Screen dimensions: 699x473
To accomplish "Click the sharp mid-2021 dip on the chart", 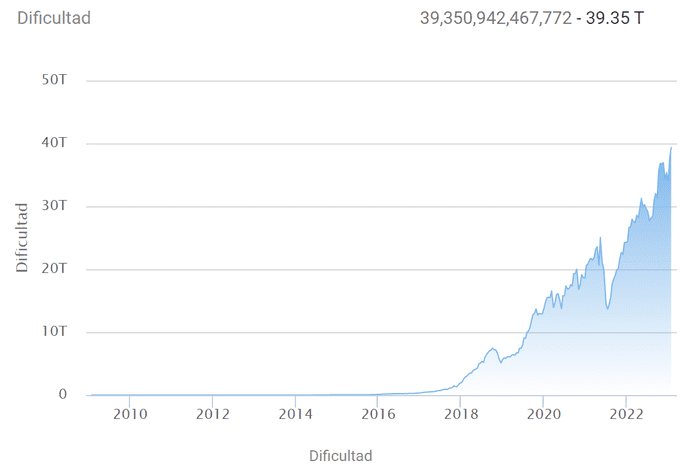I will 607,307.
